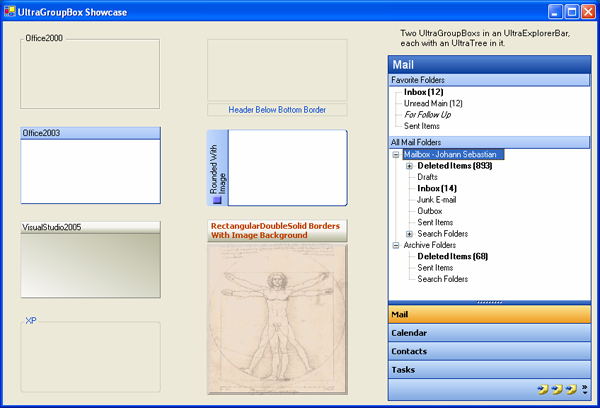600x408 pixels.
Task: Expand the Deleted Items (893) folder
Action: click(x=409, y=166)
